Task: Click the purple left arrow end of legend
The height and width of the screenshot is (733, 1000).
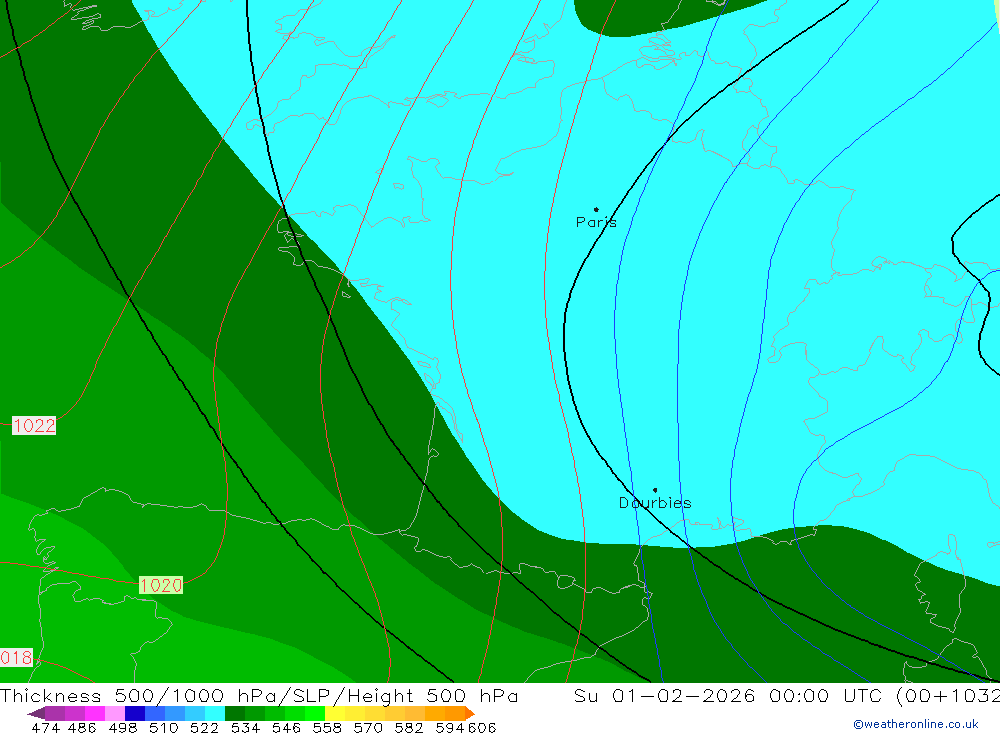Action: tap(36, 713)
